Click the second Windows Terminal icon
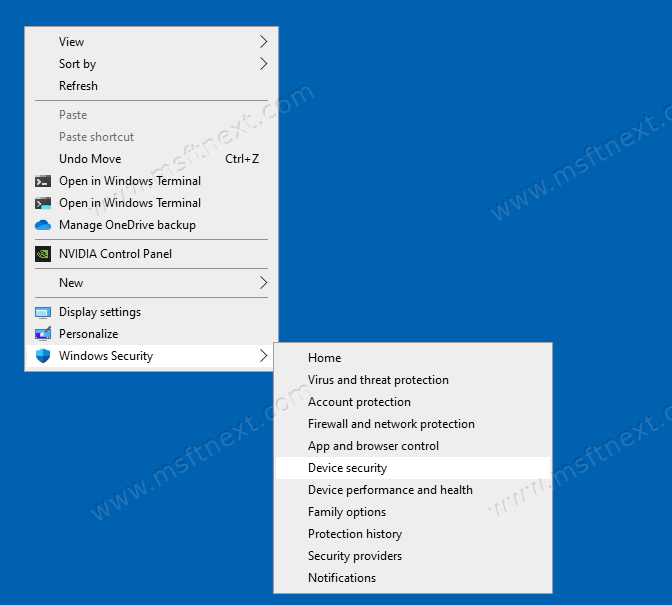This screenshot has height=605, width=672. (x=43, y=203)
